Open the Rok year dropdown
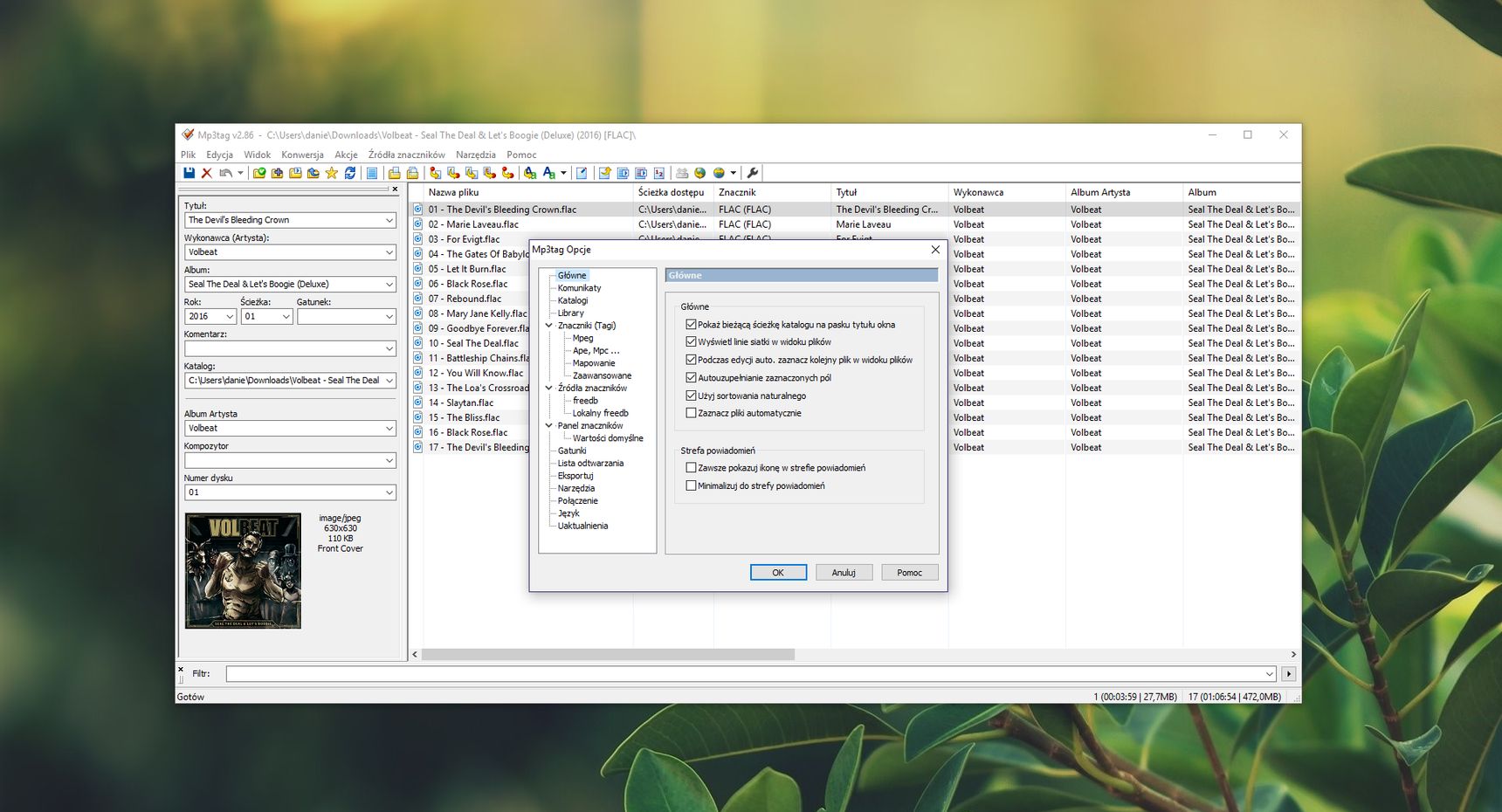1502x812 pixels. pyautogui.click(x=230, y=316)
